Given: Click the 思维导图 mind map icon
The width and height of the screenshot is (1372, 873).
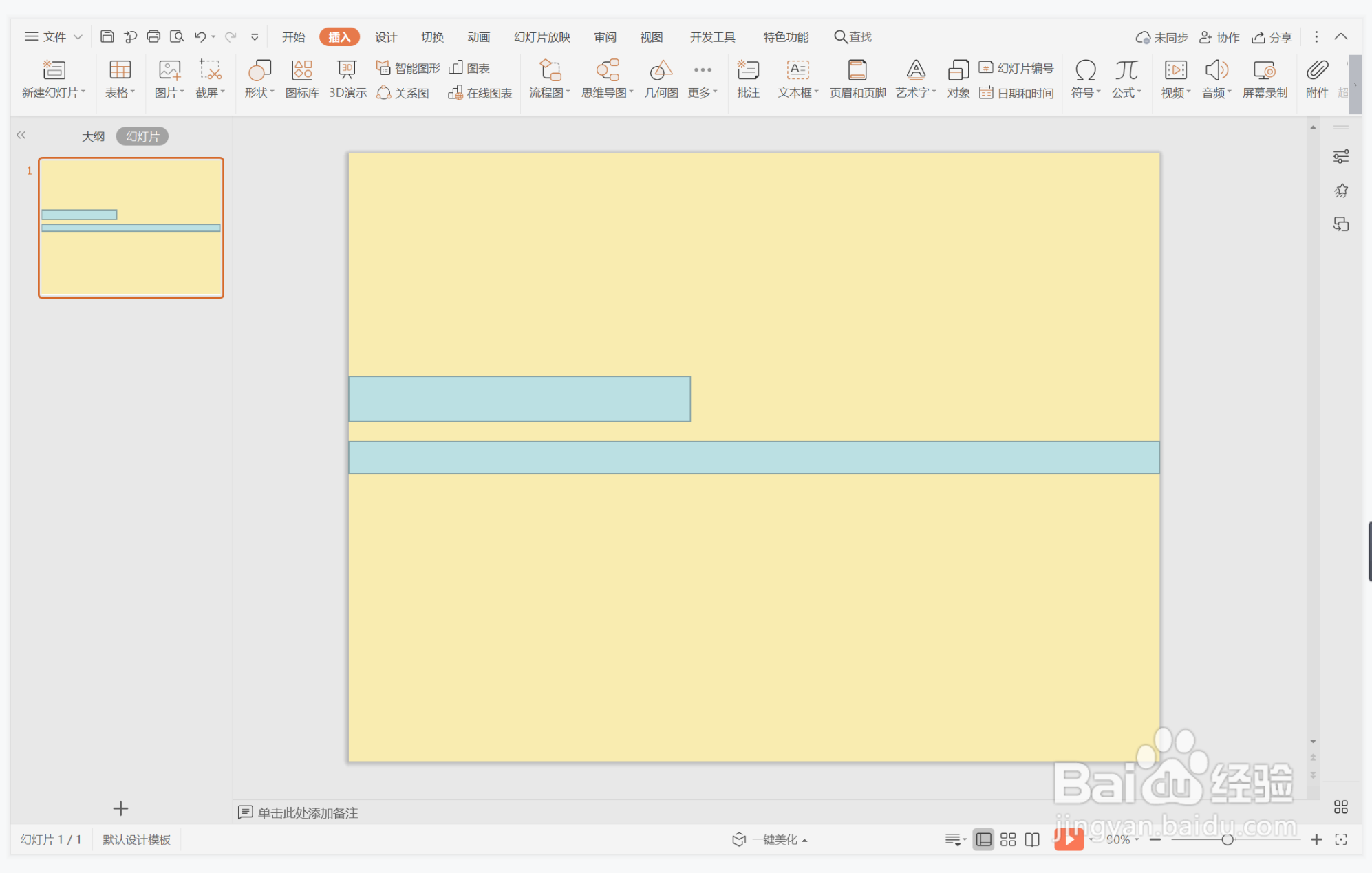Looking at the screenshot, I should pos(607,78).
